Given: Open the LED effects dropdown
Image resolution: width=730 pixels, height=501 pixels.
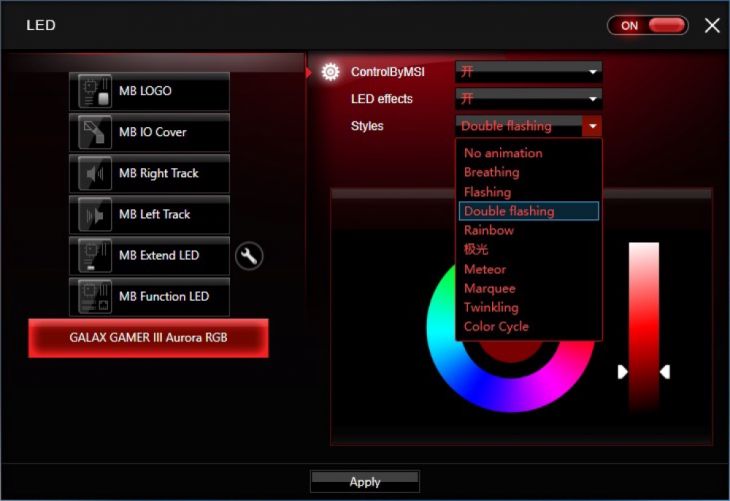Looking at the screenshot, I should point(528,99).
